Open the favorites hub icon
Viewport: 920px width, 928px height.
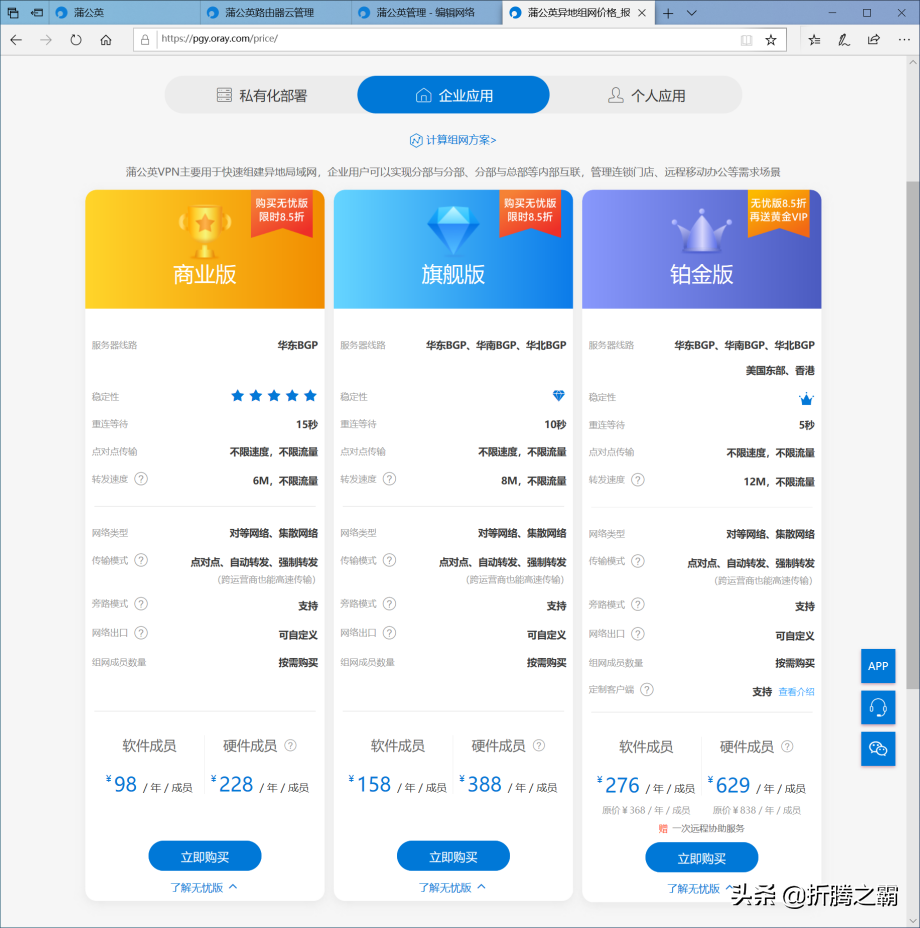815,40
